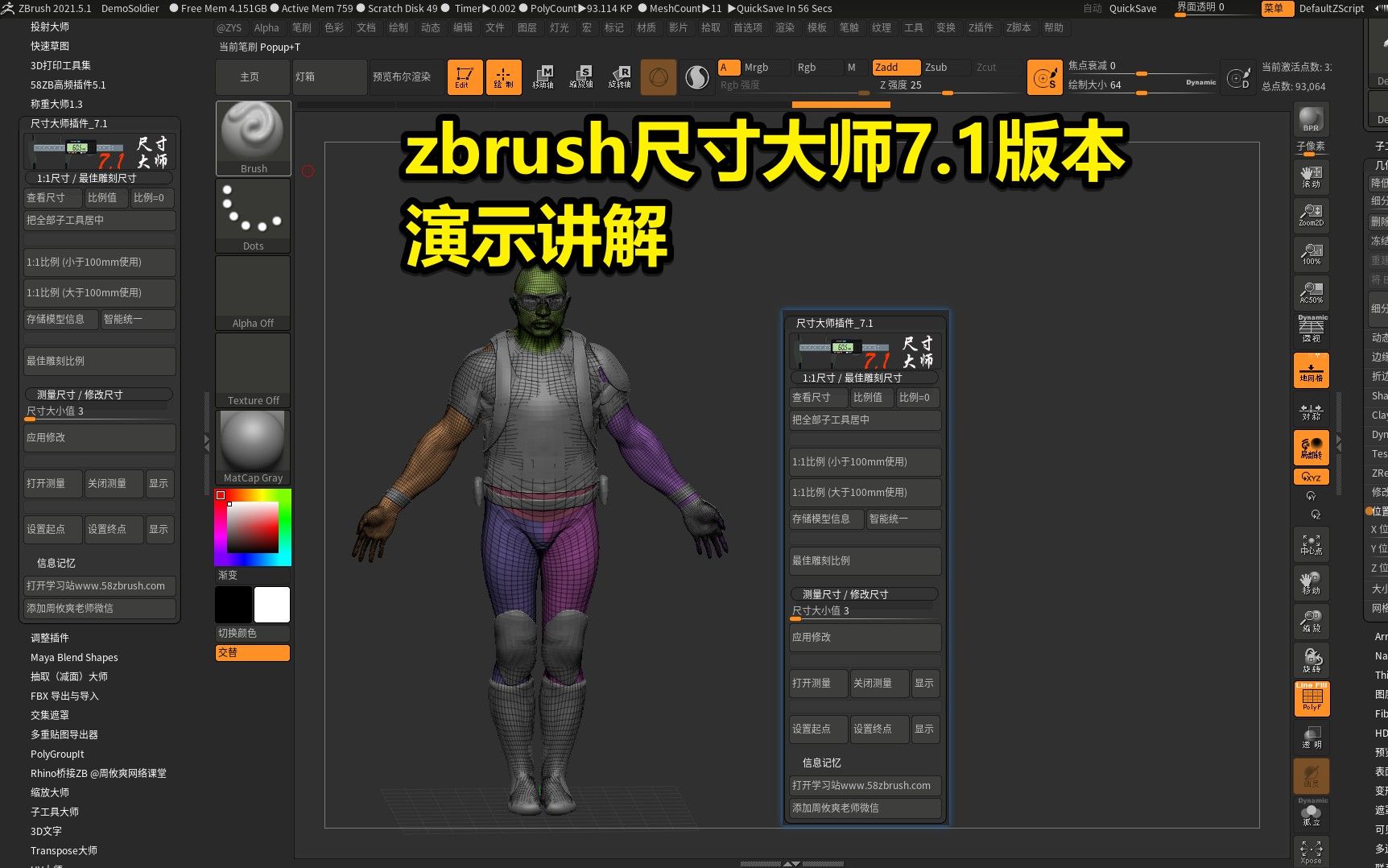Toggle the M material mode button
1388x868 pixels.
pos(852,68)
